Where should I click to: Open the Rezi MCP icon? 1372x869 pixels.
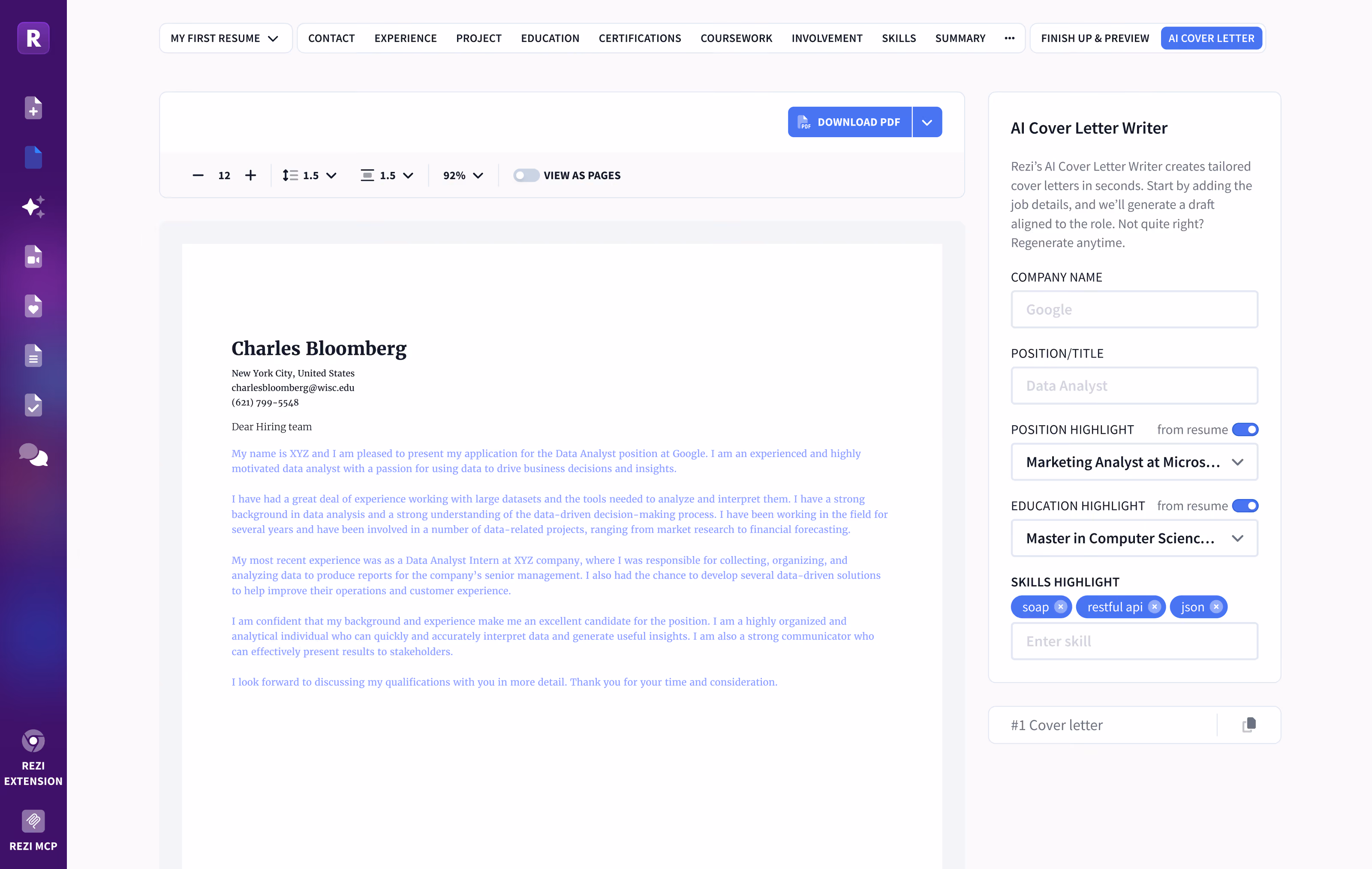coord(33,821)
